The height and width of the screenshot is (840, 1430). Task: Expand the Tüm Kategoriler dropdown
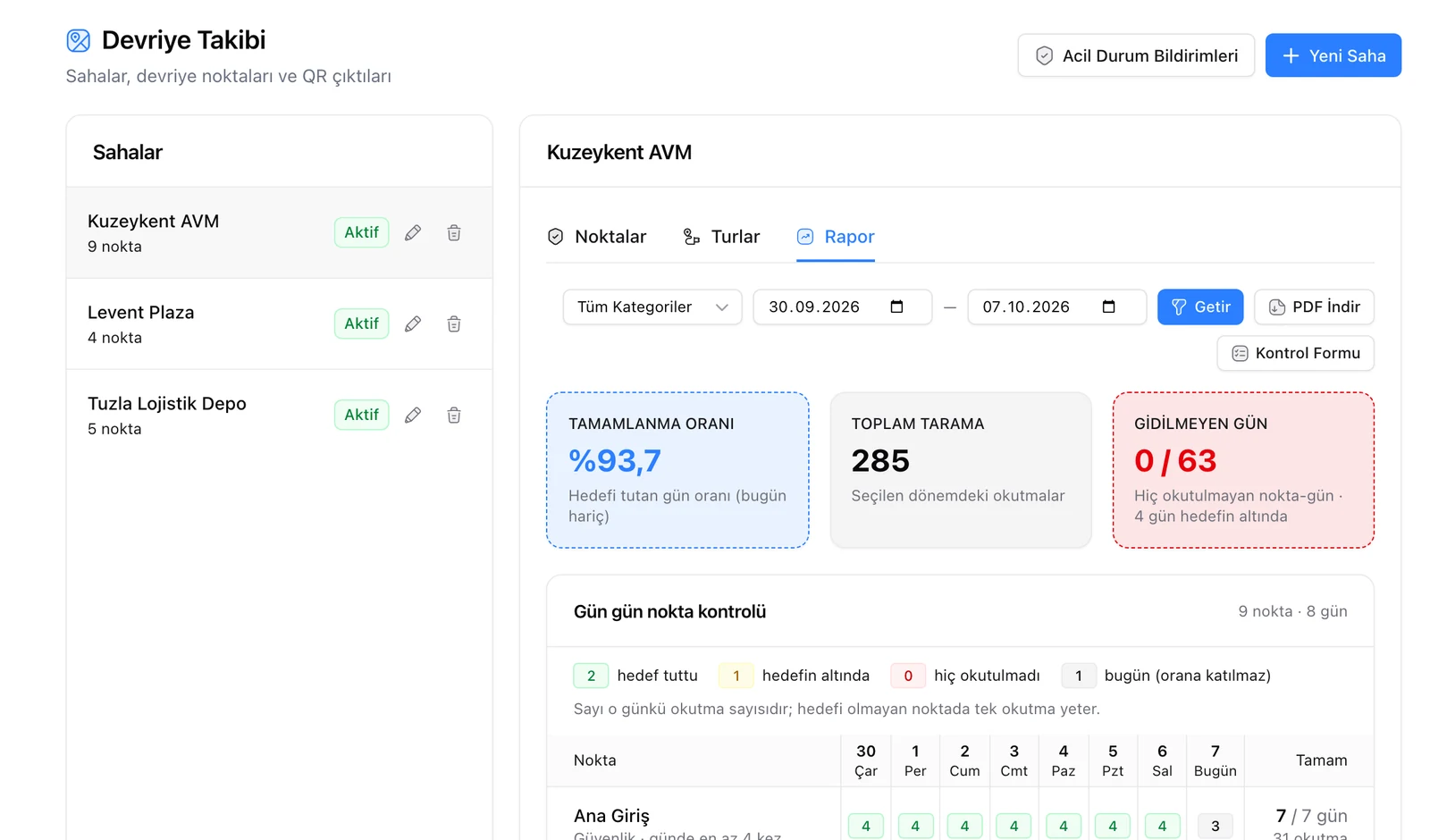[652, 307]
